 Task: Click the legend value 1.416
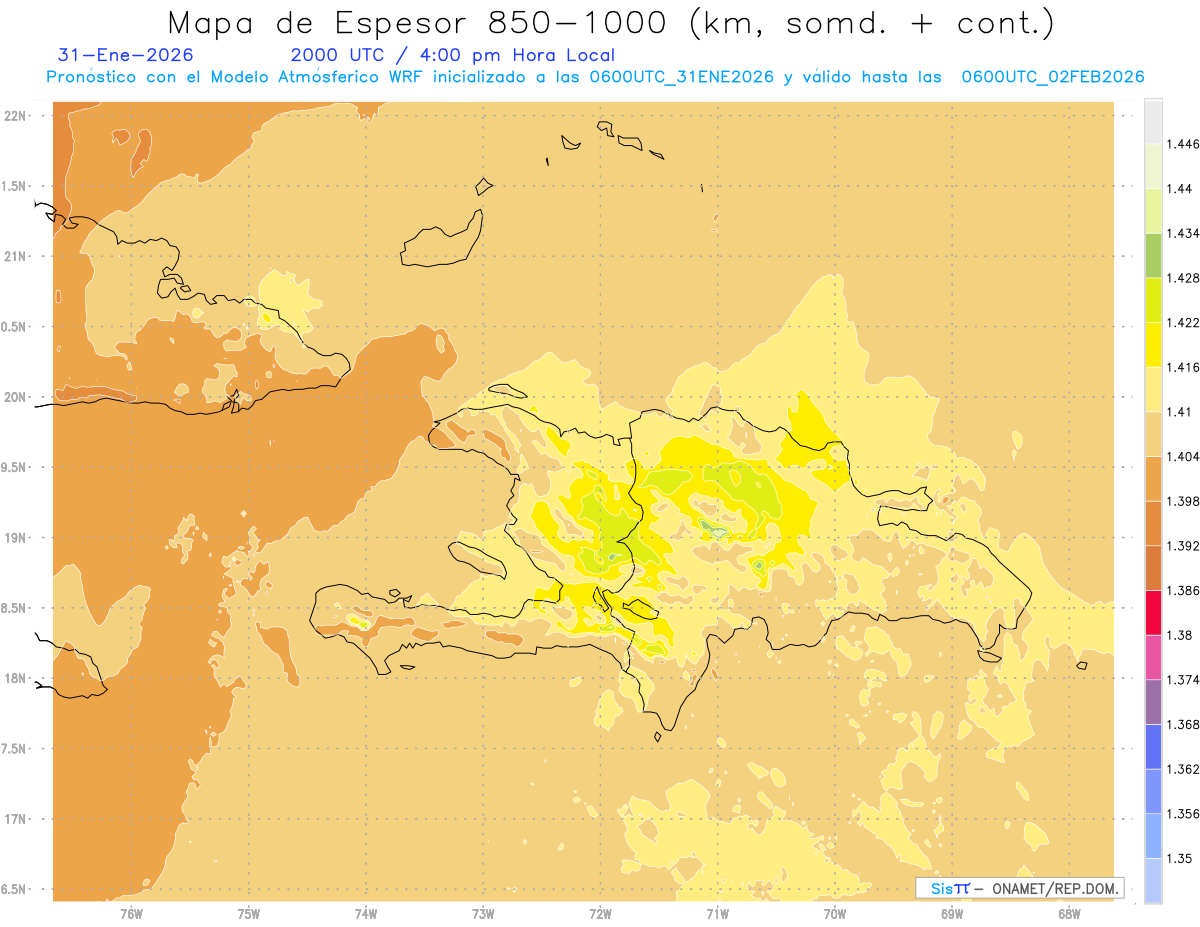(1185, 367)
